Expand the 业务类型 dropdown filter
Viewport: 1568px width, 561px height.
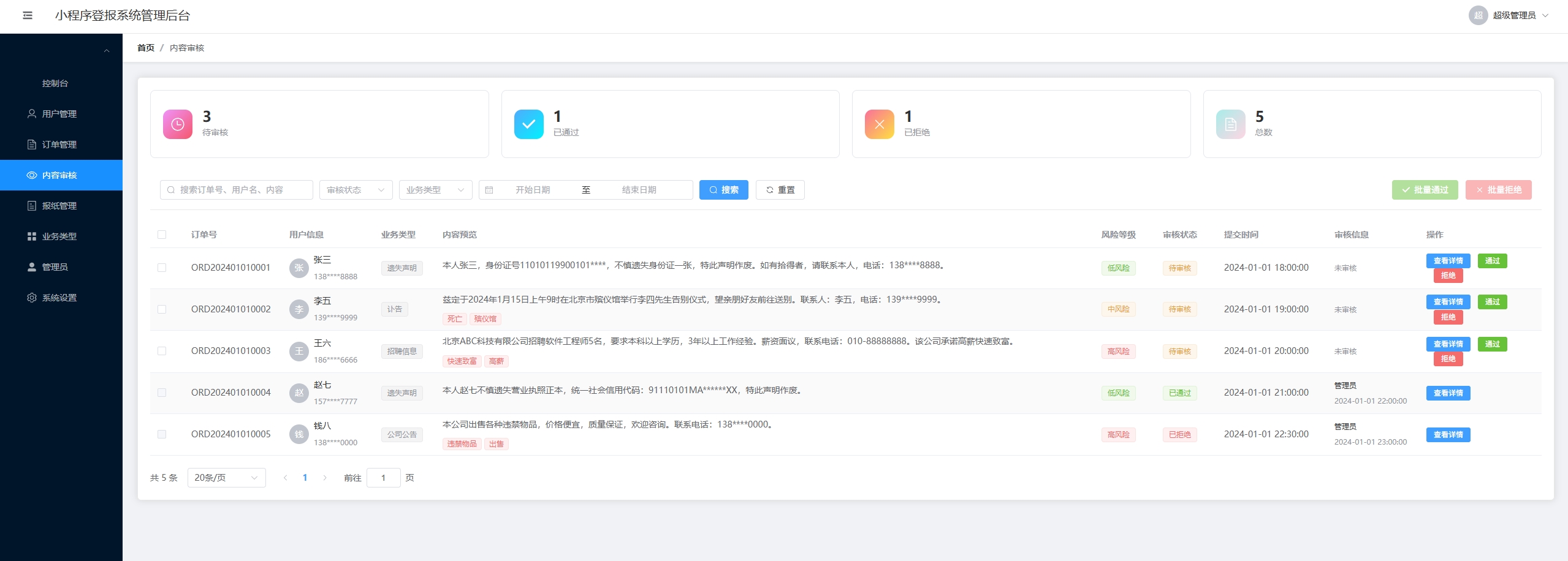435,190
